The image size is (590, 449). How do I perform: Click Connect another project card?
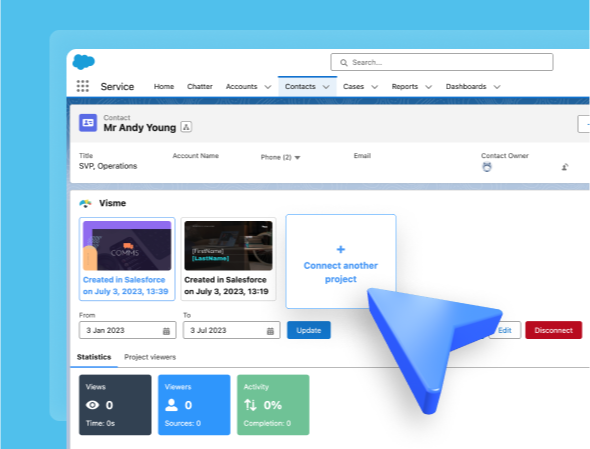click(x=341, y=261)
